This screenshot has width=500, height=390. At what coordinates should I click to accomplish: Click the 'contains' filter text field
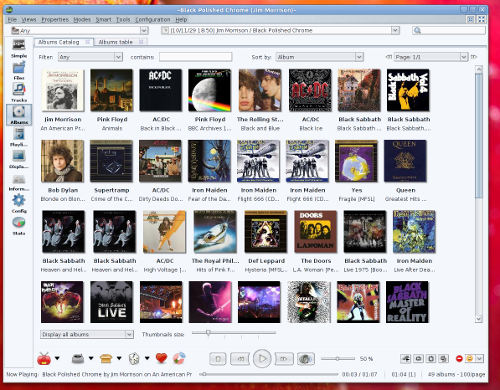coord(196,57)
